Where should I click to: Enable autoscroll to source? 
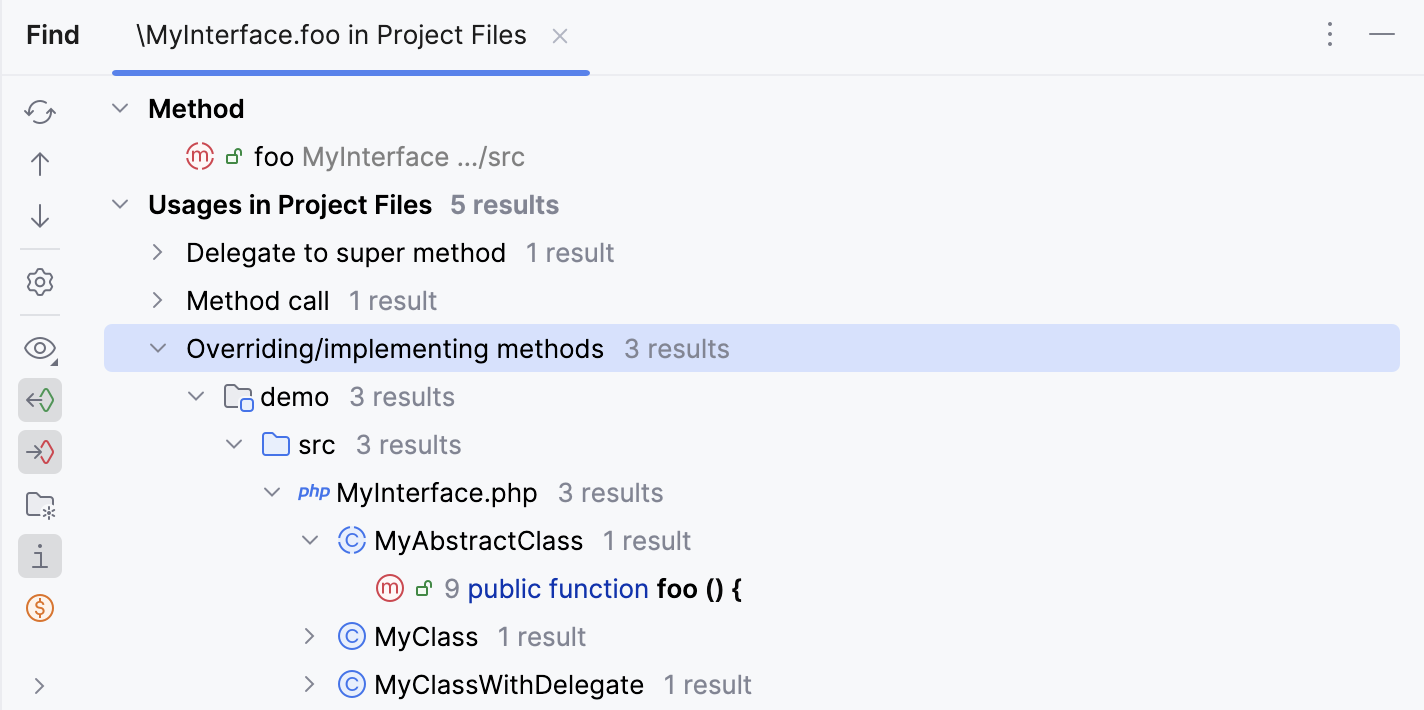(x=39, y=400)
